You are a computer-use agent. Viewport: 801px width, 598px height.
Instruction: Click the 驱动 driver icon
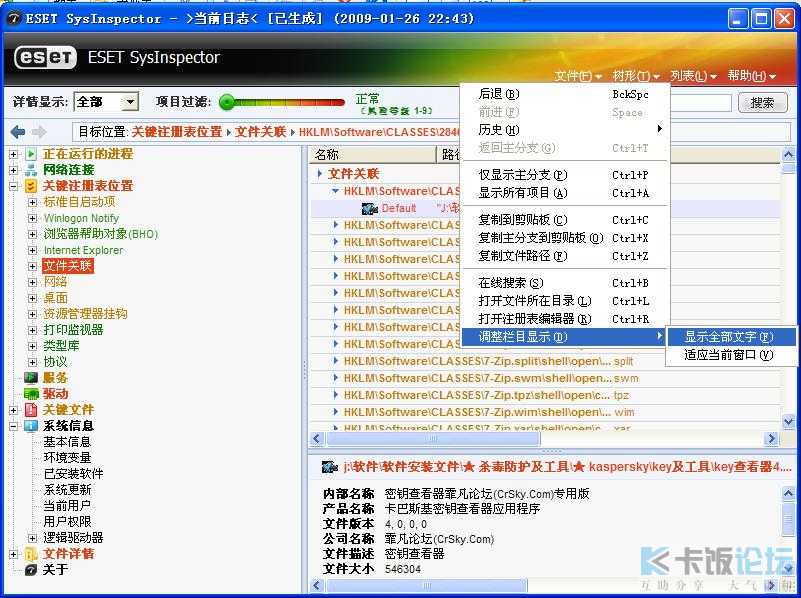(x=31, y=394)
